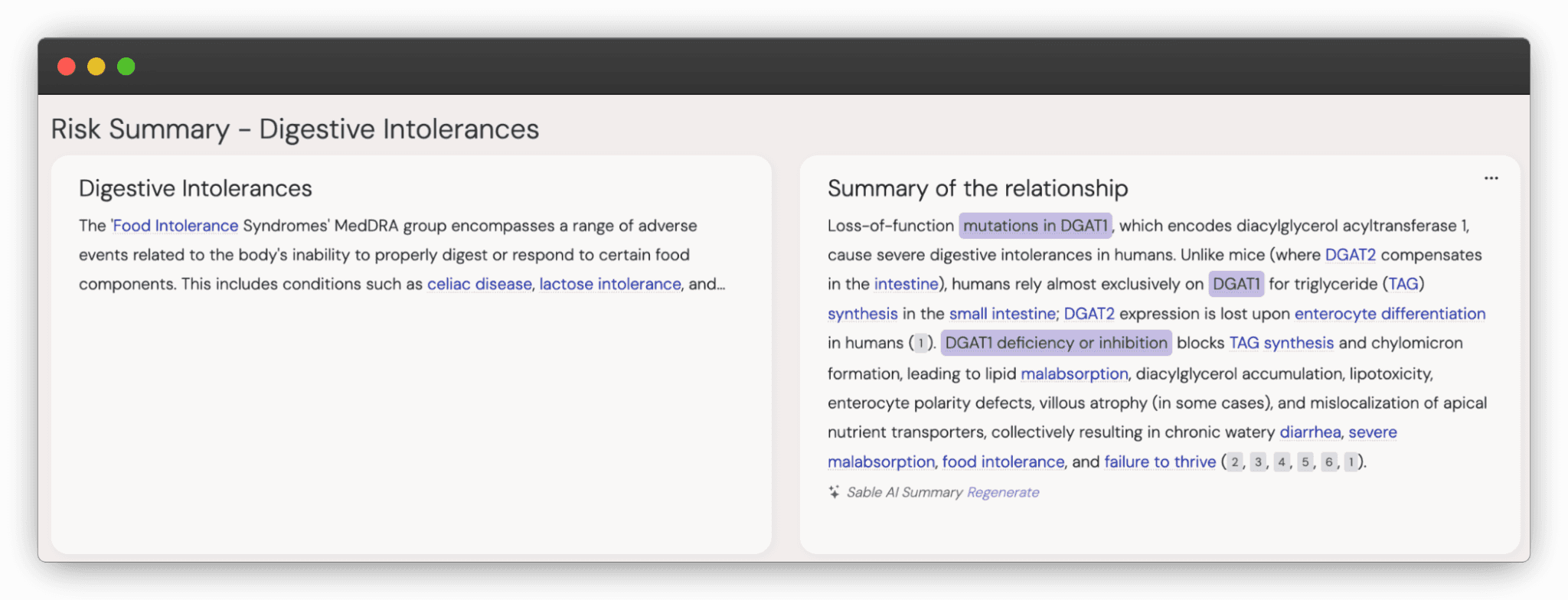Click the small intestine link
1568x600 pixels.
(x=1002, y=314)
